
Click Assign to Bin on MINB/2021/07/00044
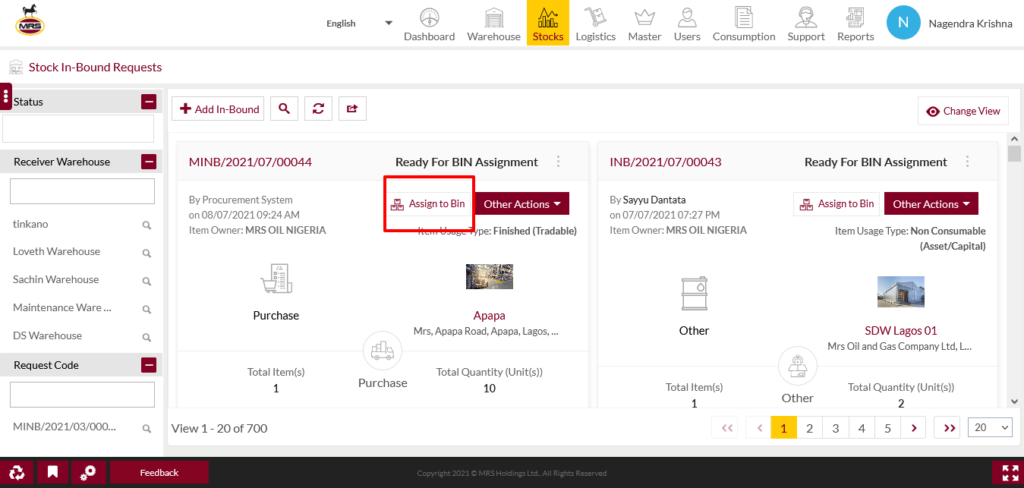click(x=427, y=204)
